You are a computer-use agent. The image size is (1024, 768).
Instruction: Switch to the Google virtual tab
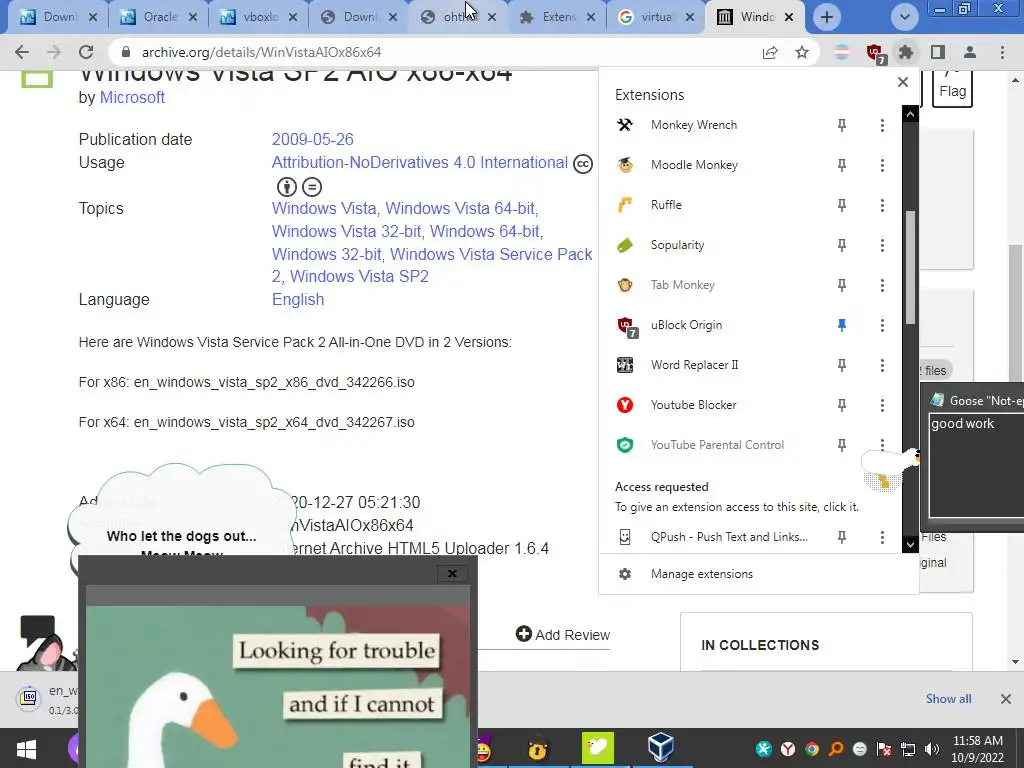[656, 17]
